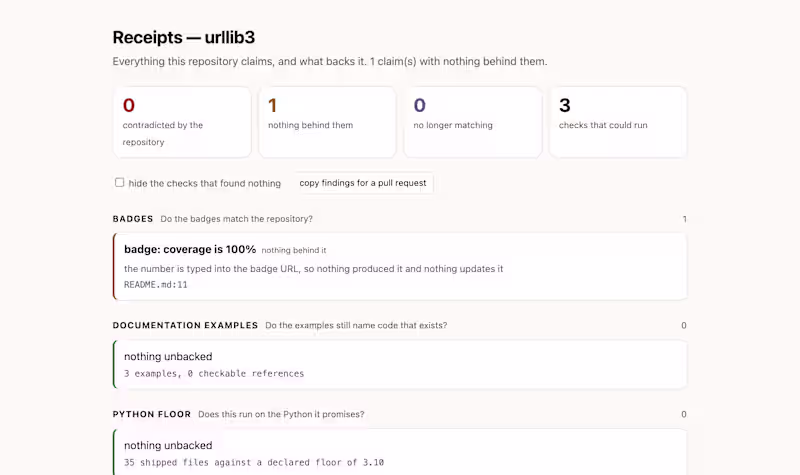This screenshot has height=475, width=800.
Task: Click Do the badges match the repository?
Action: (x=237, y=219)
